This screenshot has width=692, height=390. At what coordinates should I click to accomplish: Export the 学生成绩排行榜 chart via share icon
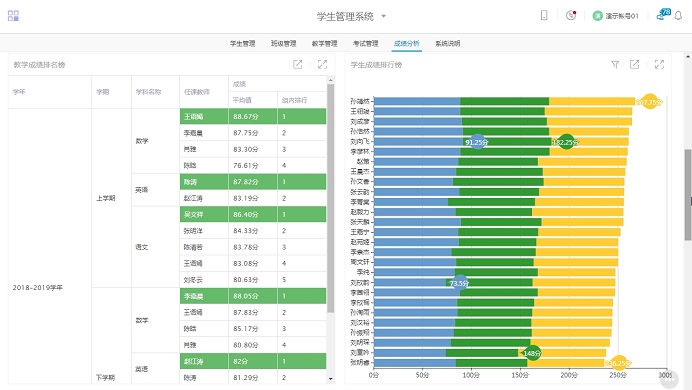pyautogui.click(x=634, y=64)
